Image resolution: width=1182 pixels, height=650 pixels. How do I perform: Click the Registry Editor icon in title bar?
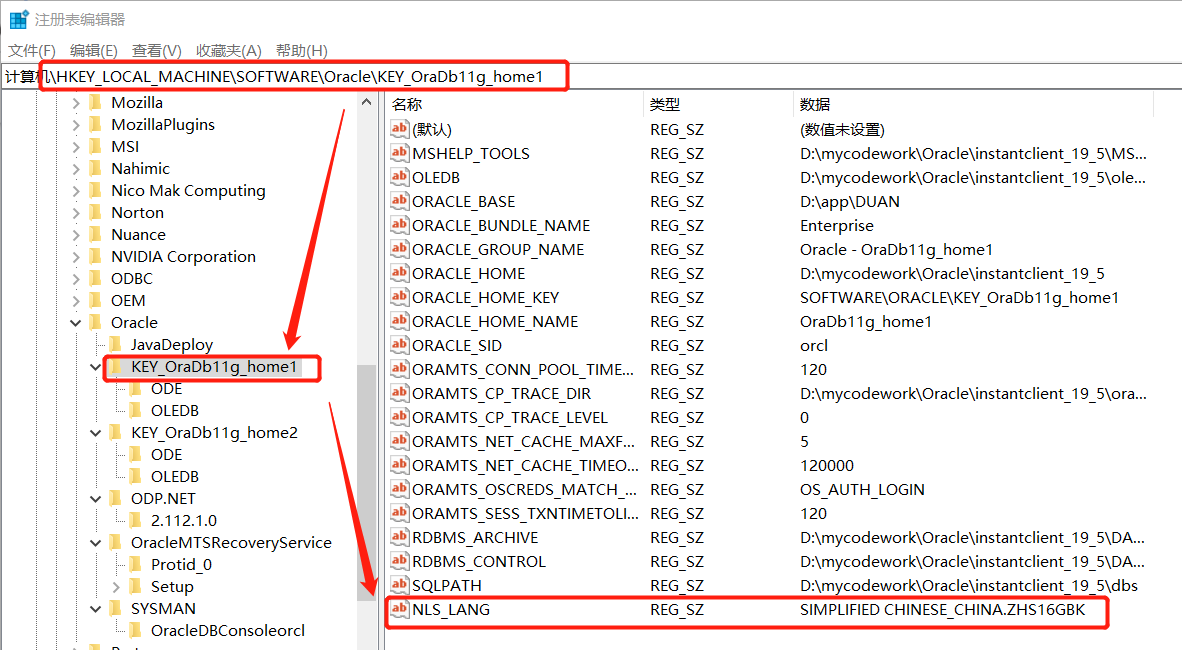pyautogui.click(x=16, y=18)
